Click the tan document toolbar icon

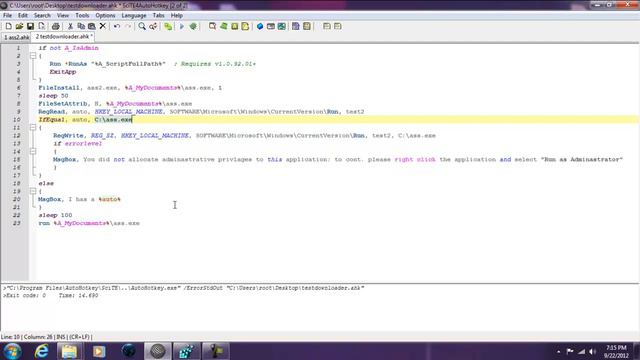pyautogui.click(x=307, y=26)
